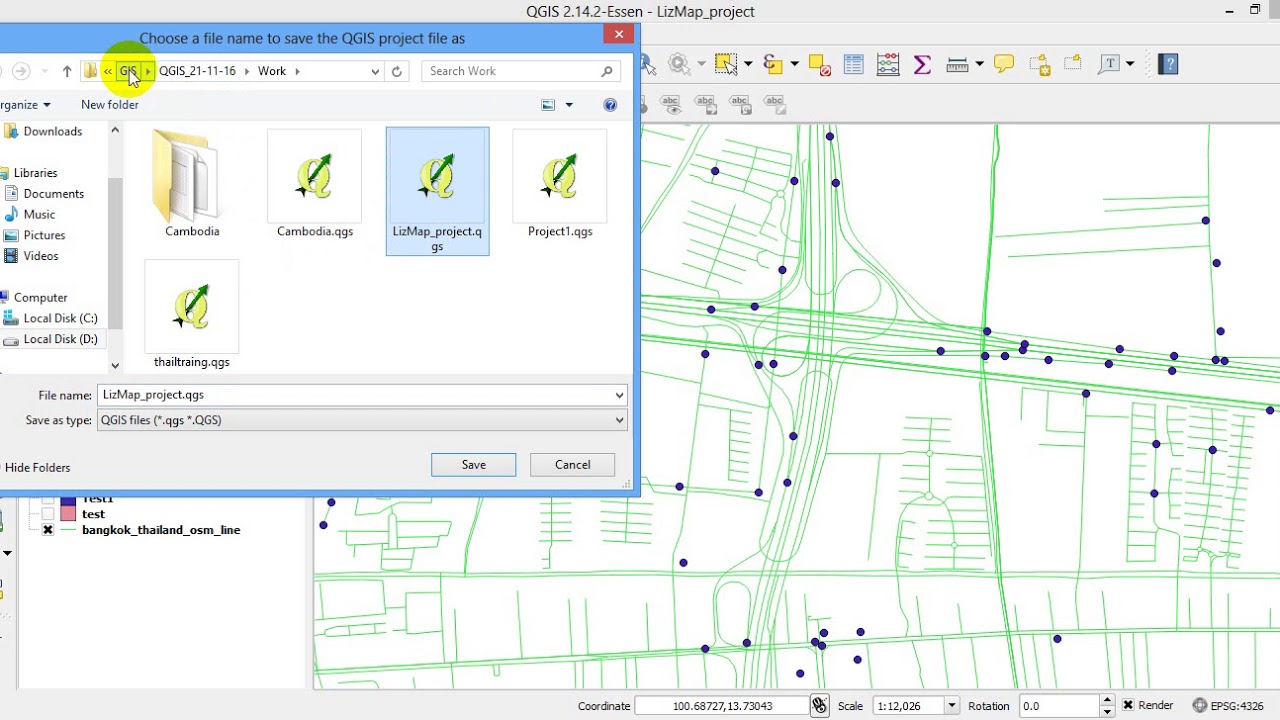The width and height of the screenshot is (1280, 720).
Task: Enable visibility of the test layer
Action: 47,514
